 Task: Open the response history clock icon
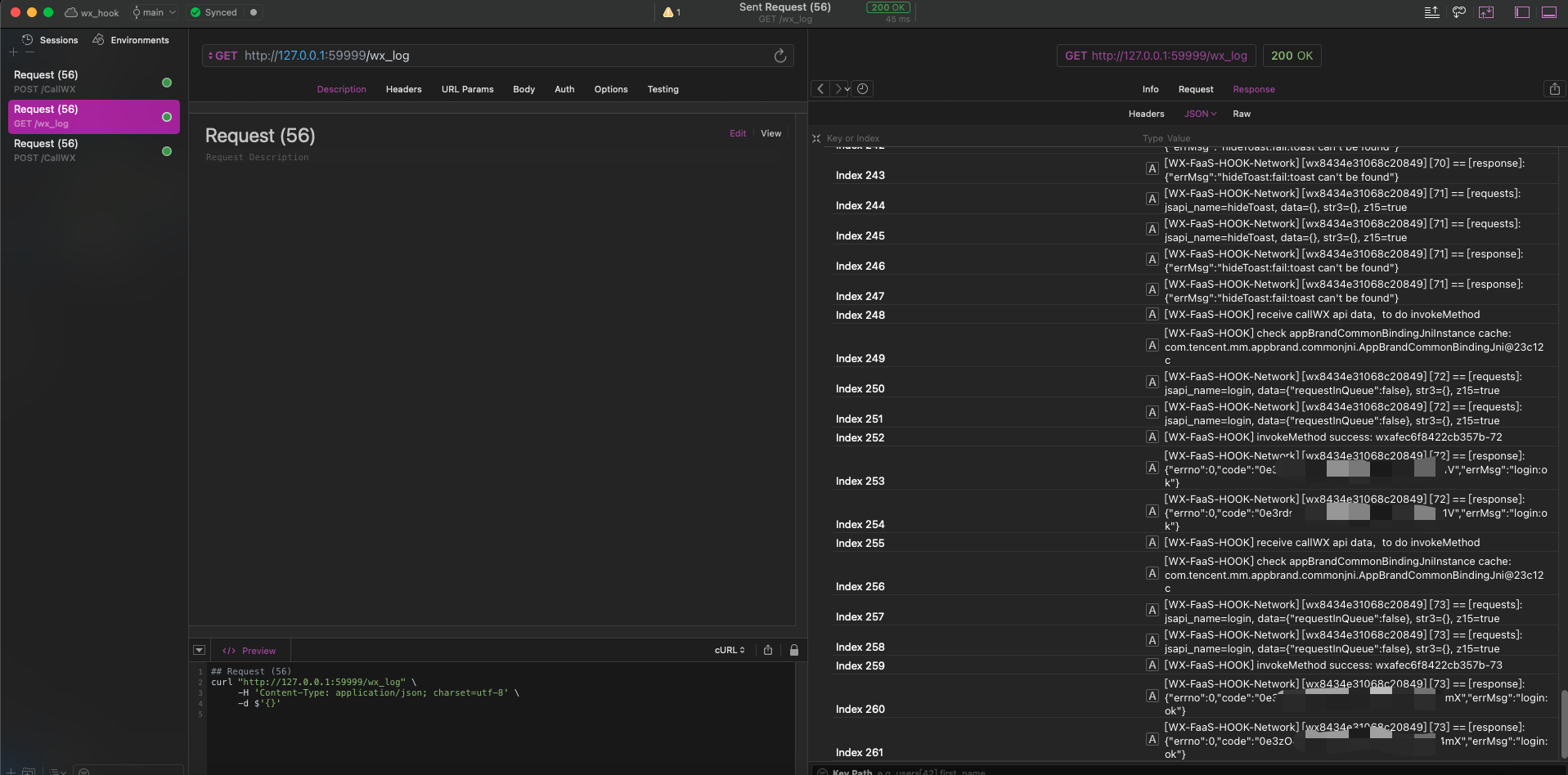(862, 88)
